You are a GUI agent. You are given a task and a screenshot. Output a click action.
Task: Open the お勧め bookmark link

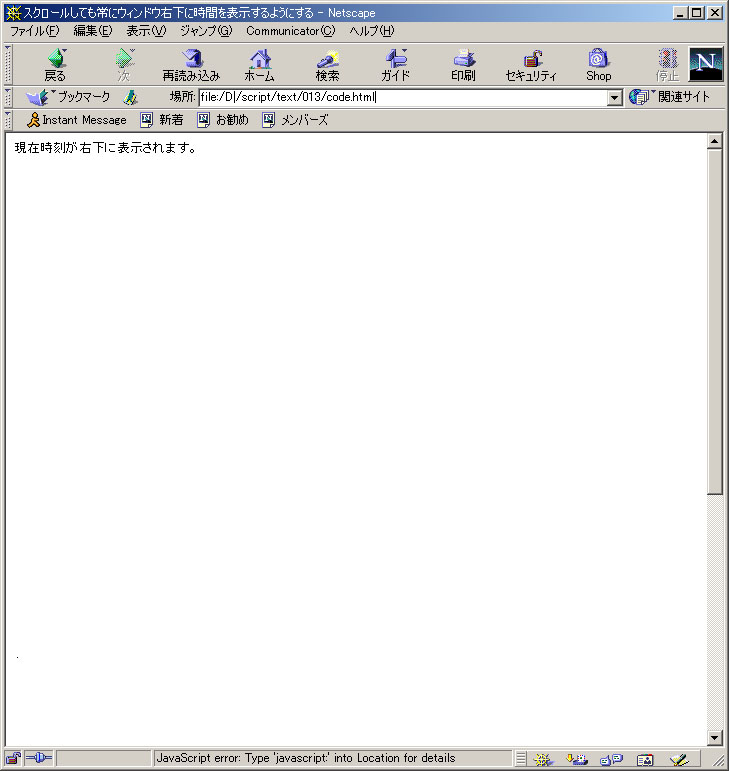click(223, 120)
